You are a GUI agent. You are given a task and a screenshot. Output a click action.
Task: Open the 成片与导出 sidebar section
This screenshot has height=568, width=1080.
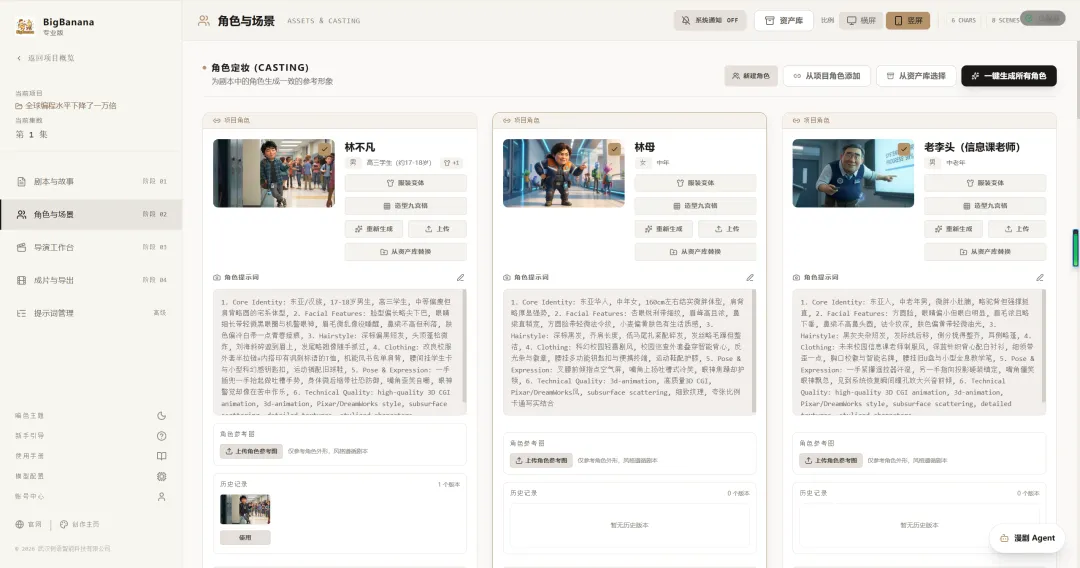pos(91,280)
